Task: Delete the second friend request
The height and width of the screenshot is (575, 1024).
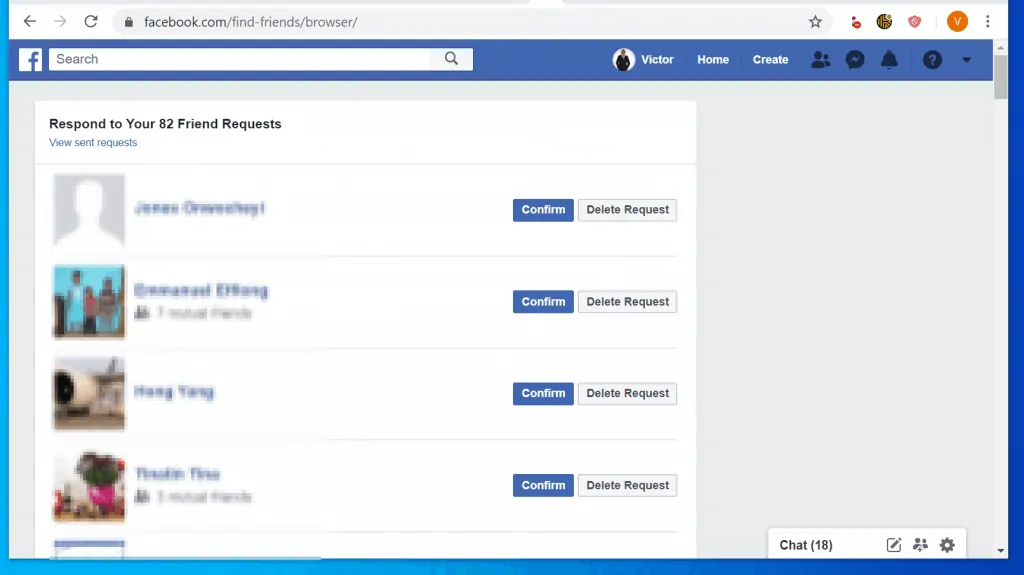Action: pyautogui.click(x=627, y=302)
